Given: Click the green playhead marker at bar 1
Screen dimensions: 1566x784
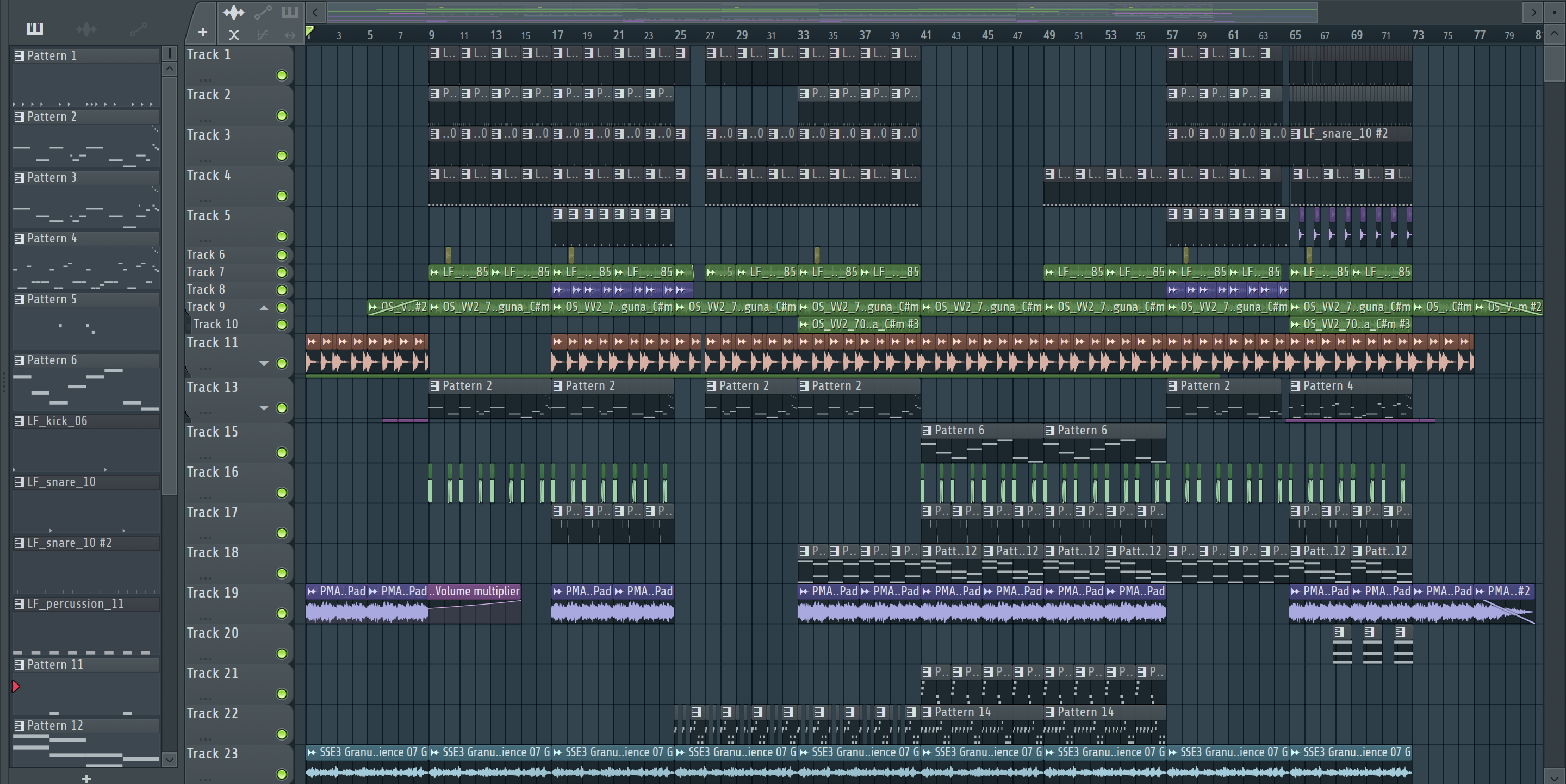Looking at the screenshot, I should (309, 32).
